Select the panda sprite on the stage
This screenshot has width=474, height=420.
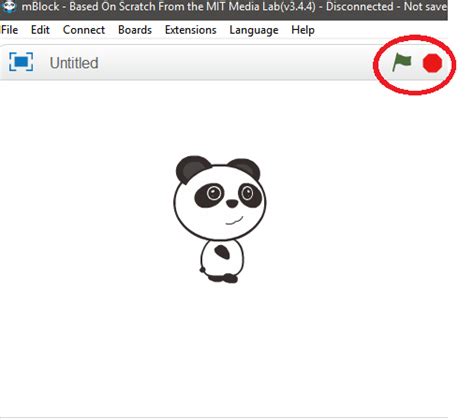219,219
